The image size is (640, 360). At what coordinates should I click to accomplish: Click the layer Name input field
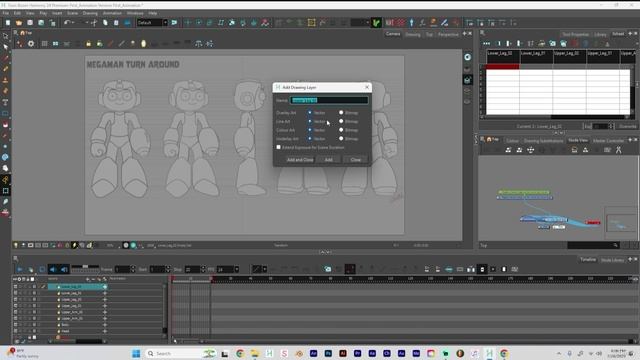(329, 100)
